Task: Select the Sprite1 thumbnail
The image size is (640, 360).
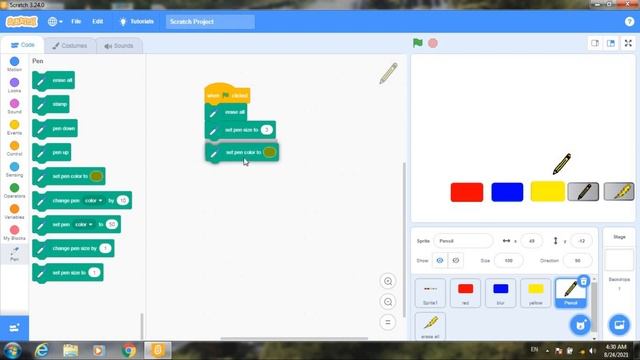Action: (430, 293)
